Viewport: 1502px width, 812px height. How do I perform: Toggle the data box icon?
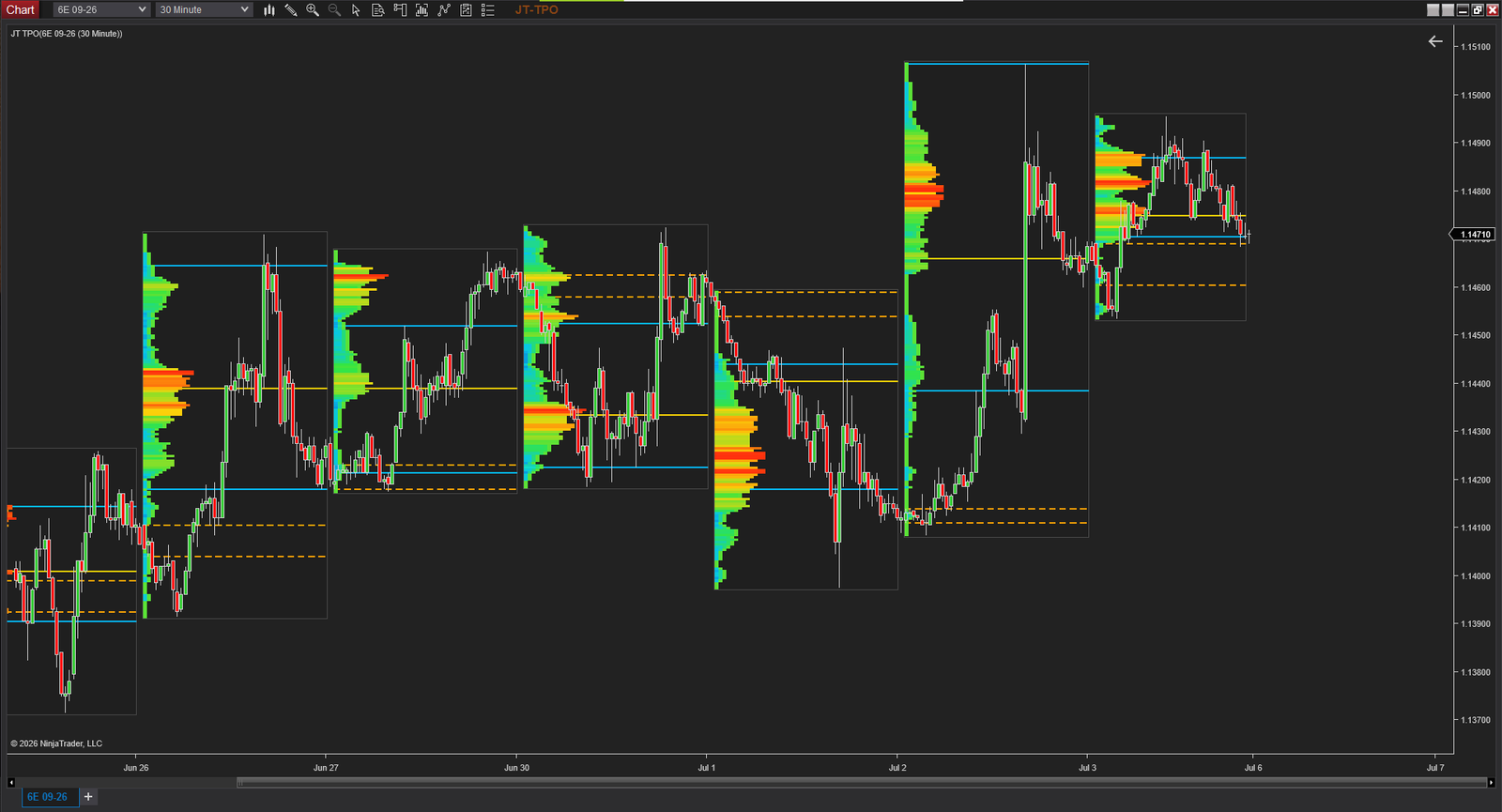(377, 9)
